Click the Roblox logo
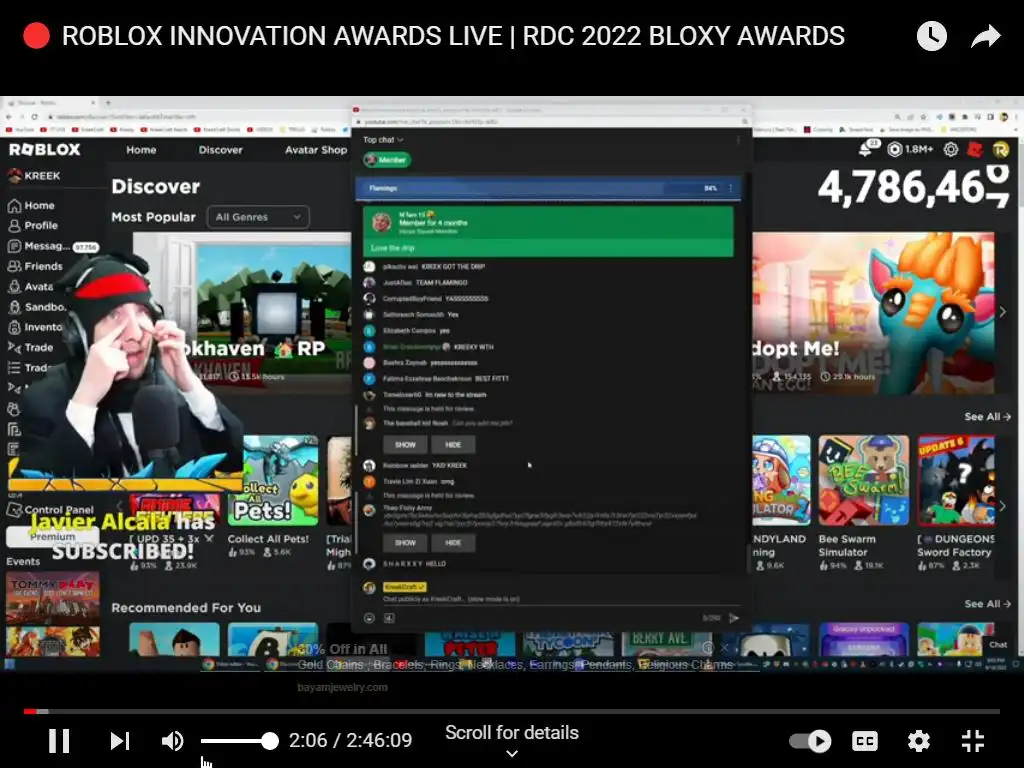1024x768 pixels. pos(44,150)
